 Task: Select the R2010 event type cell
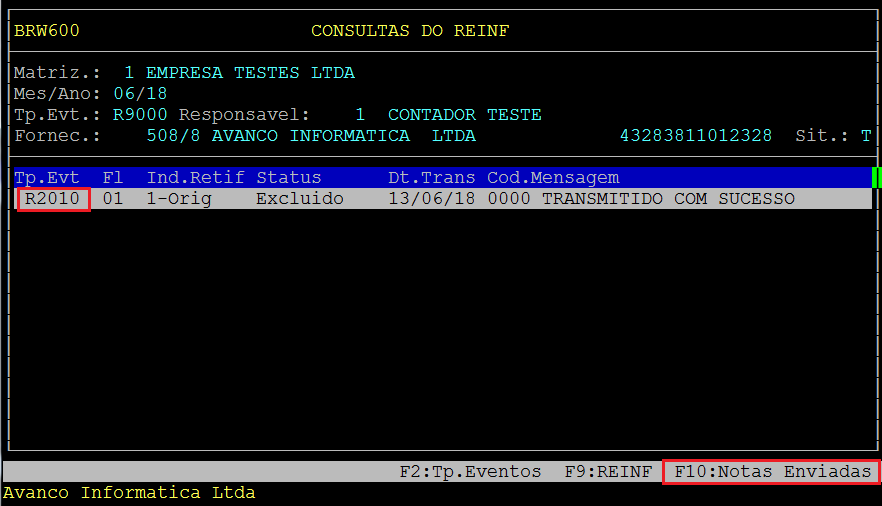coord(54,199)
